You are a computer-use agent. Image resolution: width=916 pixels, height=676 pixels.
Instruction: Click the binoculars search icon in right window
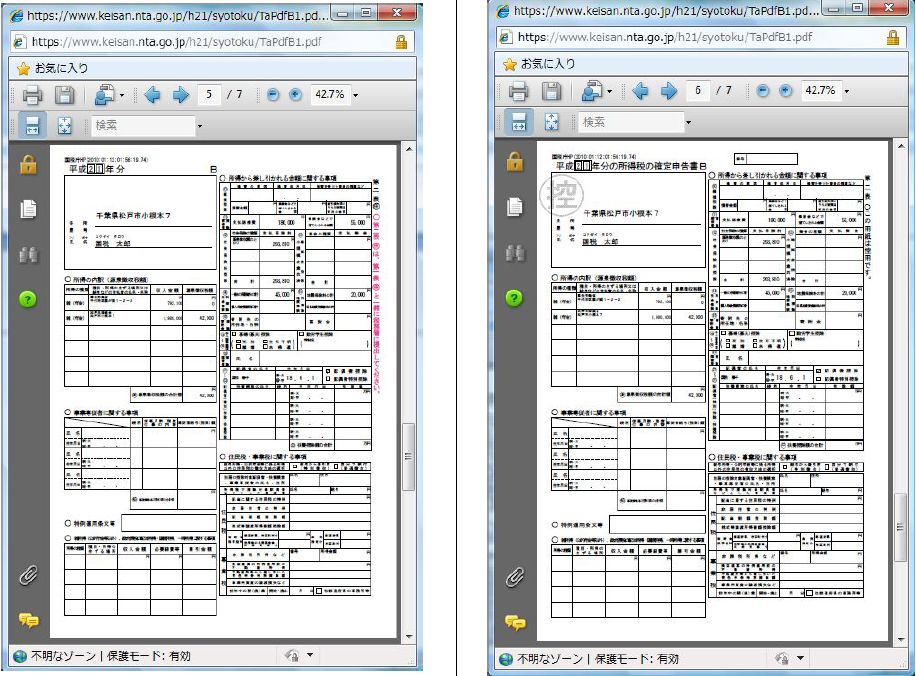click(x=514, y=253)
